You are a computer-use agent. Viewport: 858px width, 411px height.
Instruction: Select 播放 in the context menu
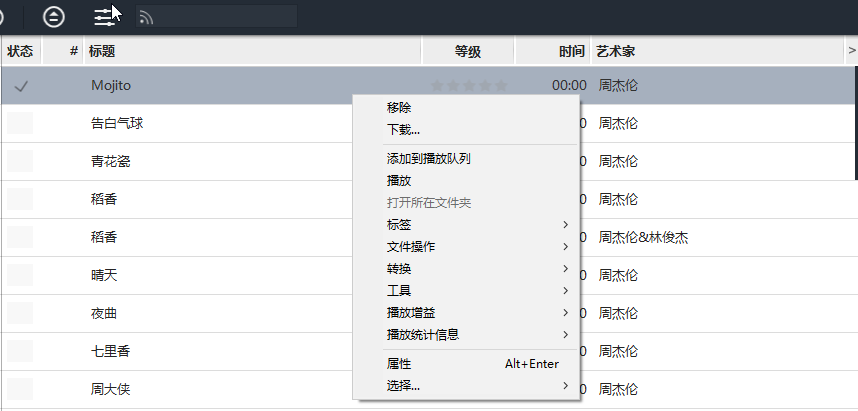pos(466,181)
